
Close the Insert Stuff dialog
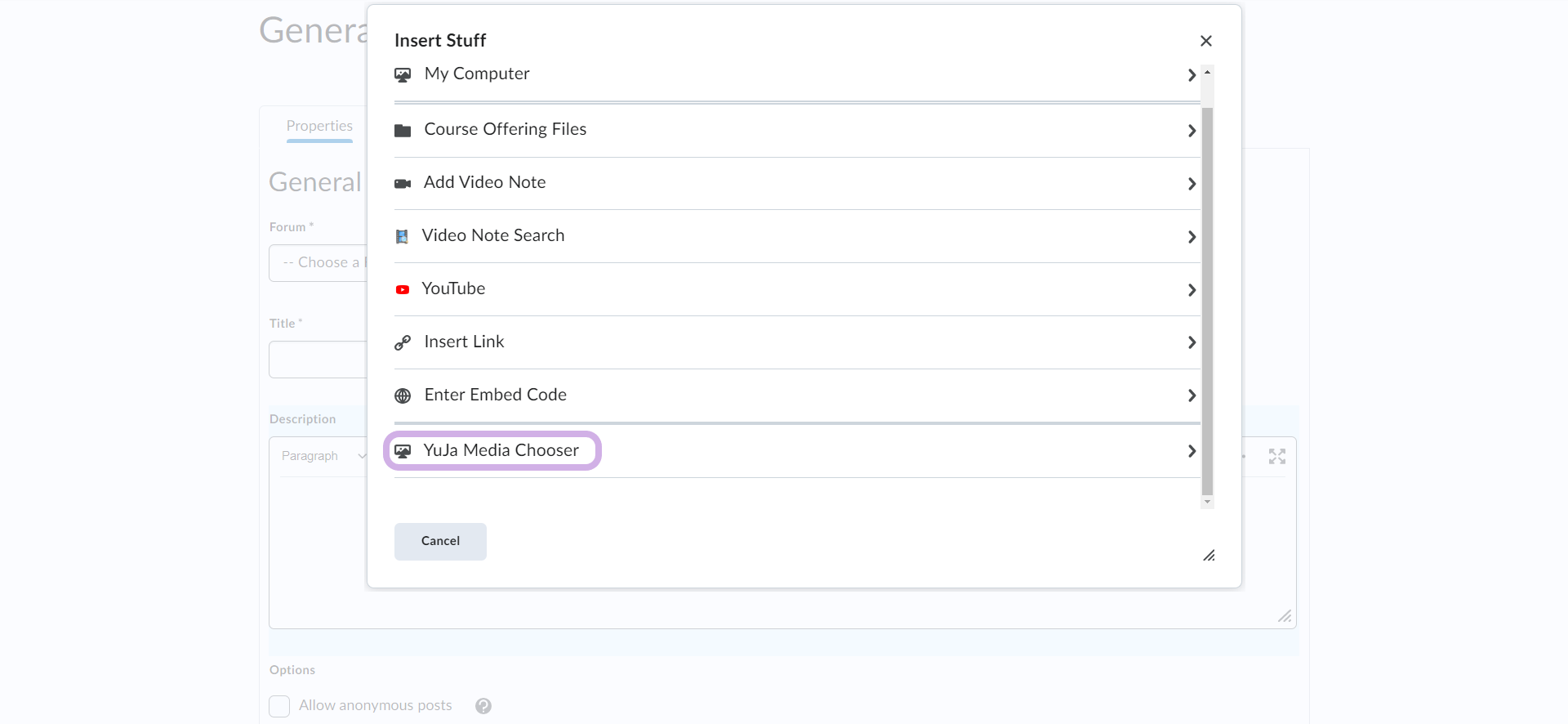(1205, 41)
